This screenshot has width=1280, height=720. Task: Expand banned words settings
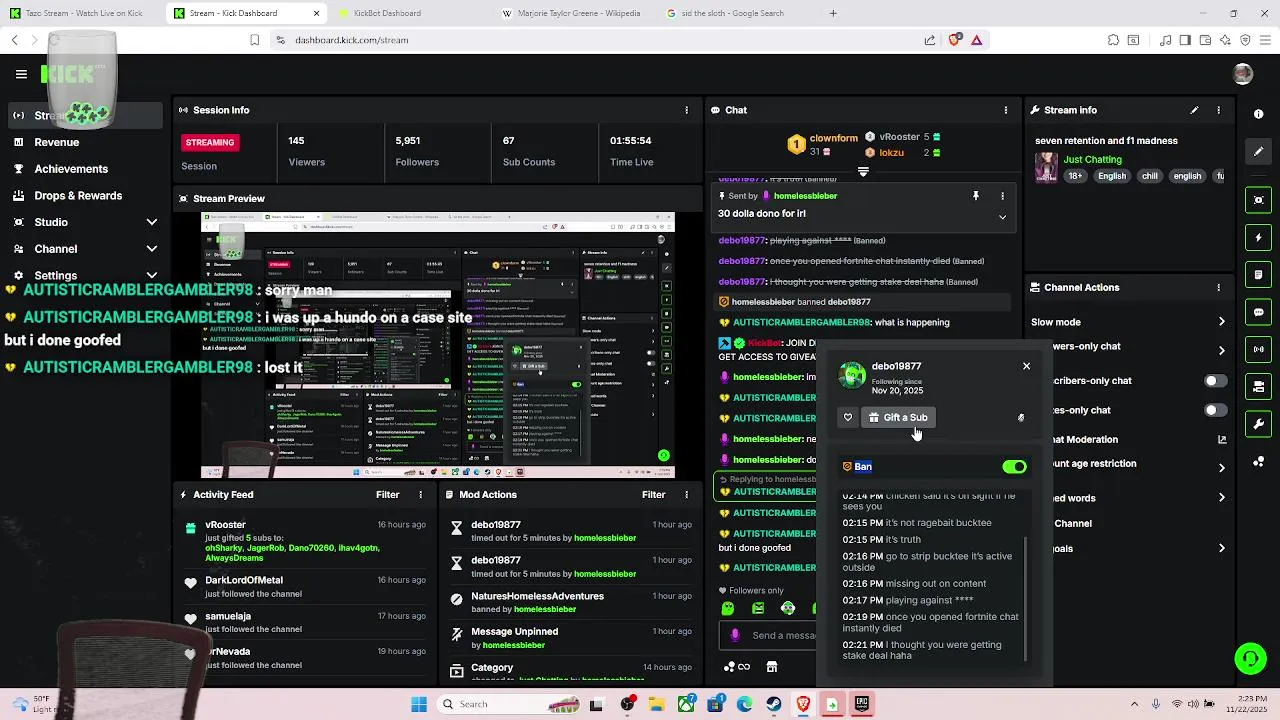coord(1221,498)
